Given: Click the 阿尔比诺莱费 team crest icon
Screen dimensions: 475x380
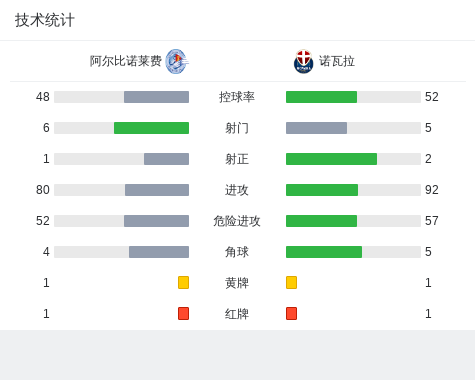Looking at the screenshot, I should tap(177, 61).
